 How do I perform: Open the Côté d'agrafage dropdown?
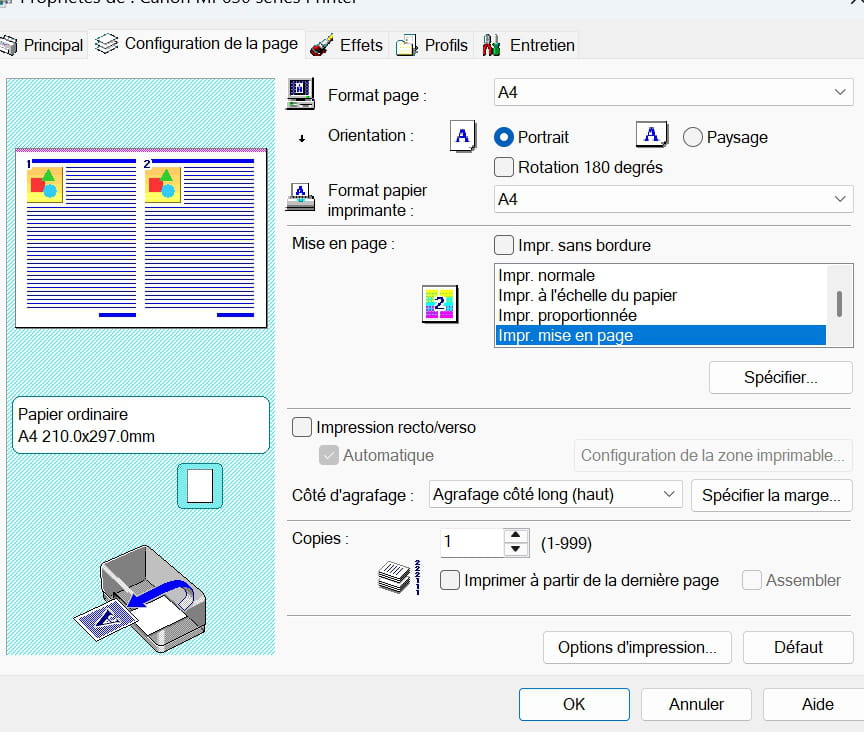(x=555, y=494)
